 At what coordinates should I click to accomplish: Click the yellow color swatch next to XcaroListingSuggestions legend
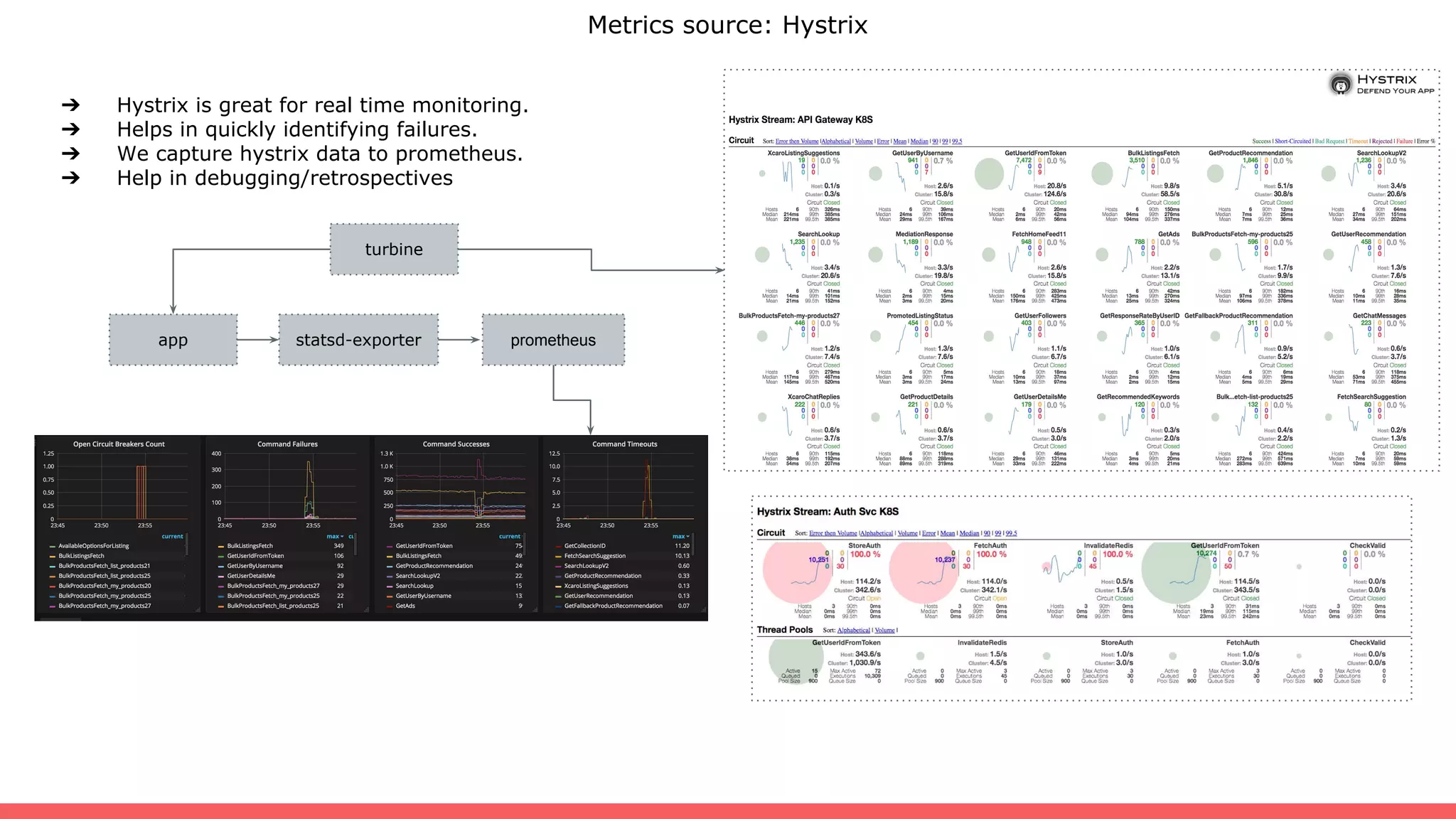click(x=558, y=587)
